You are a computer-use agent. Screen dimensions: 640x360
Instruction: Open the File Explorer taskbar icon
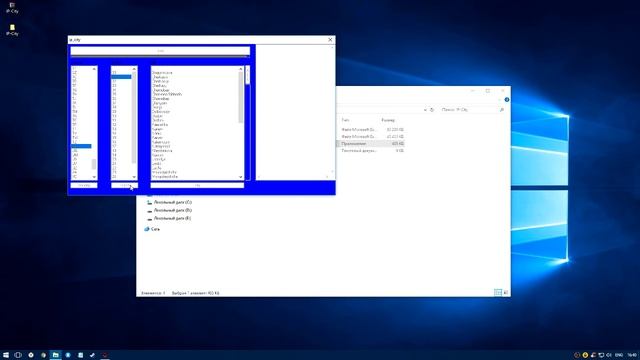pos(56,355)
